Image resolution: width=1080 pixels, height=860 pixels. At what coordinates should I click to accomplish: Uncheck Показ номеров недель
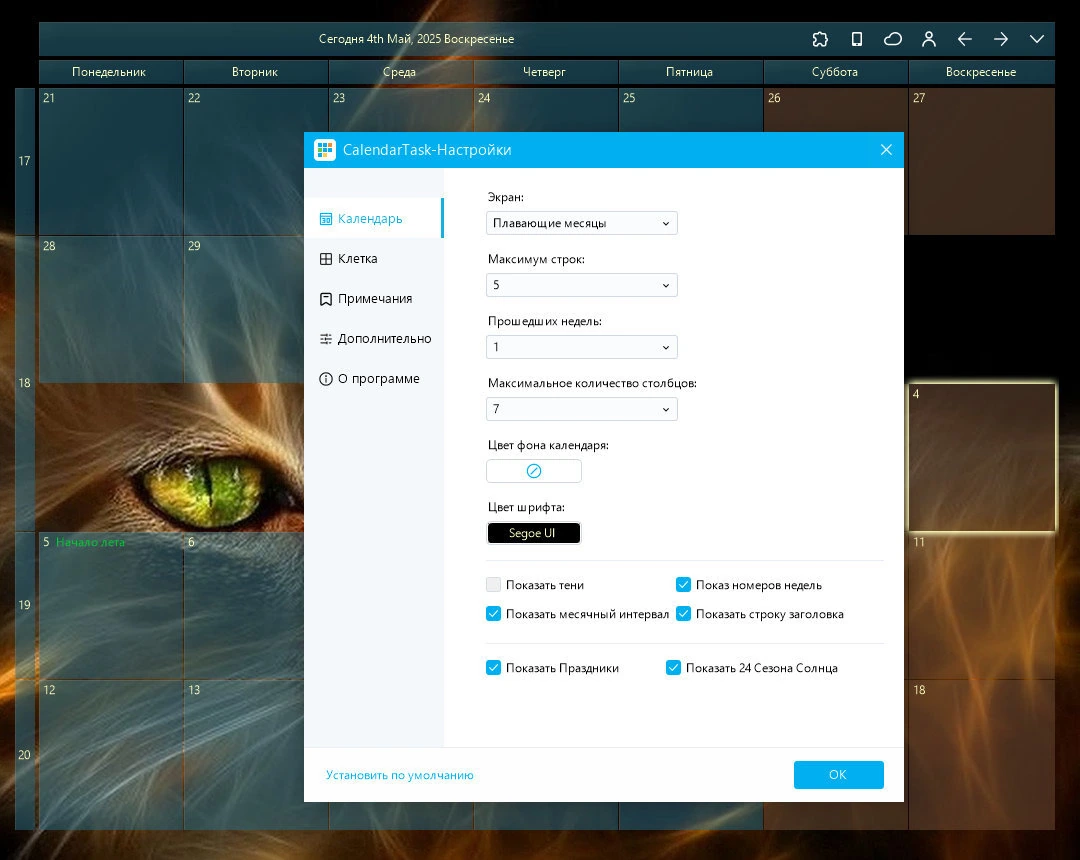683,585
